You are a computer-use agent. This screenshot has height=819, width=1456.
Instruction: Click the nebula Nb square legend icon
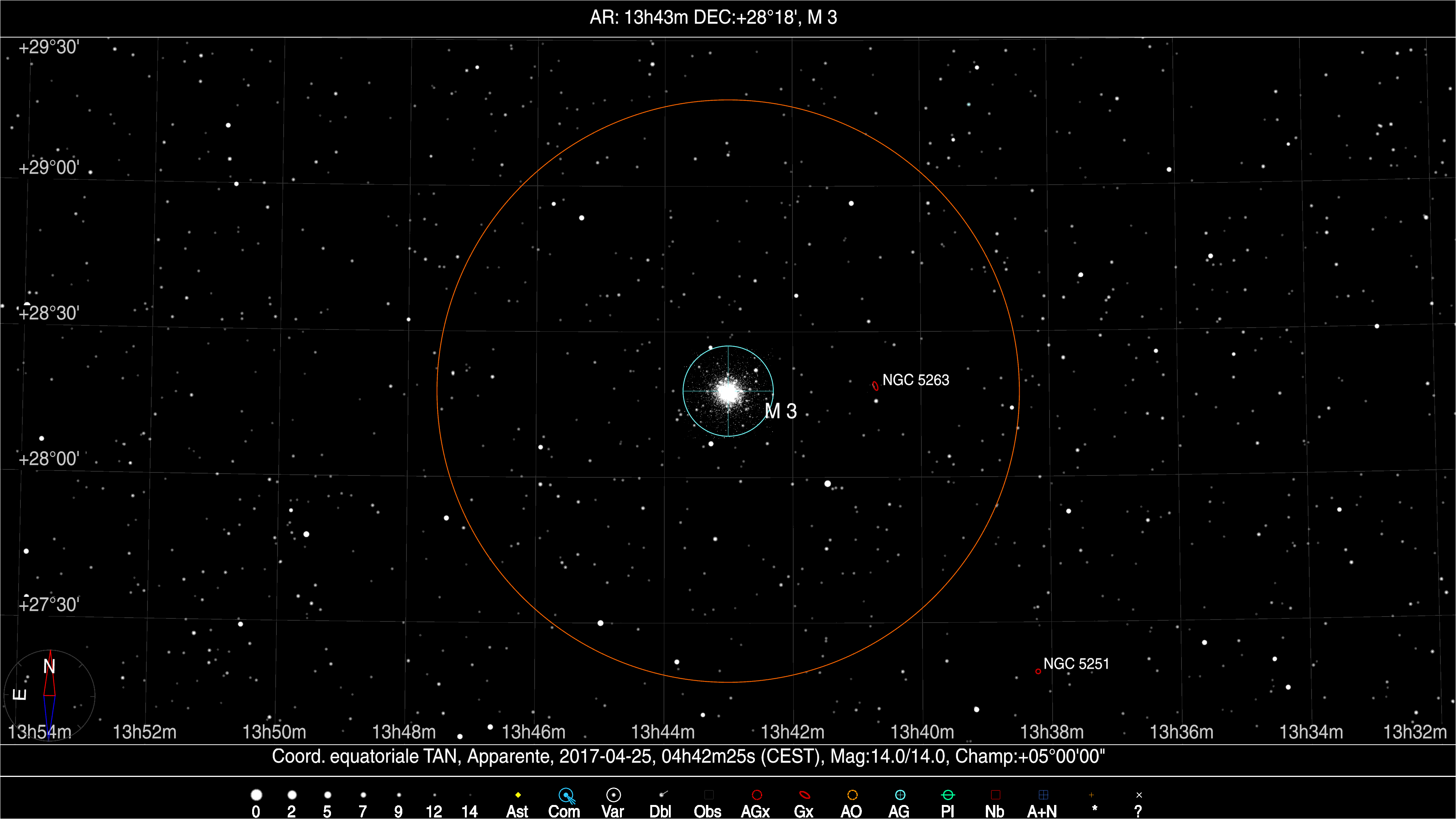[x=995, y=795]
